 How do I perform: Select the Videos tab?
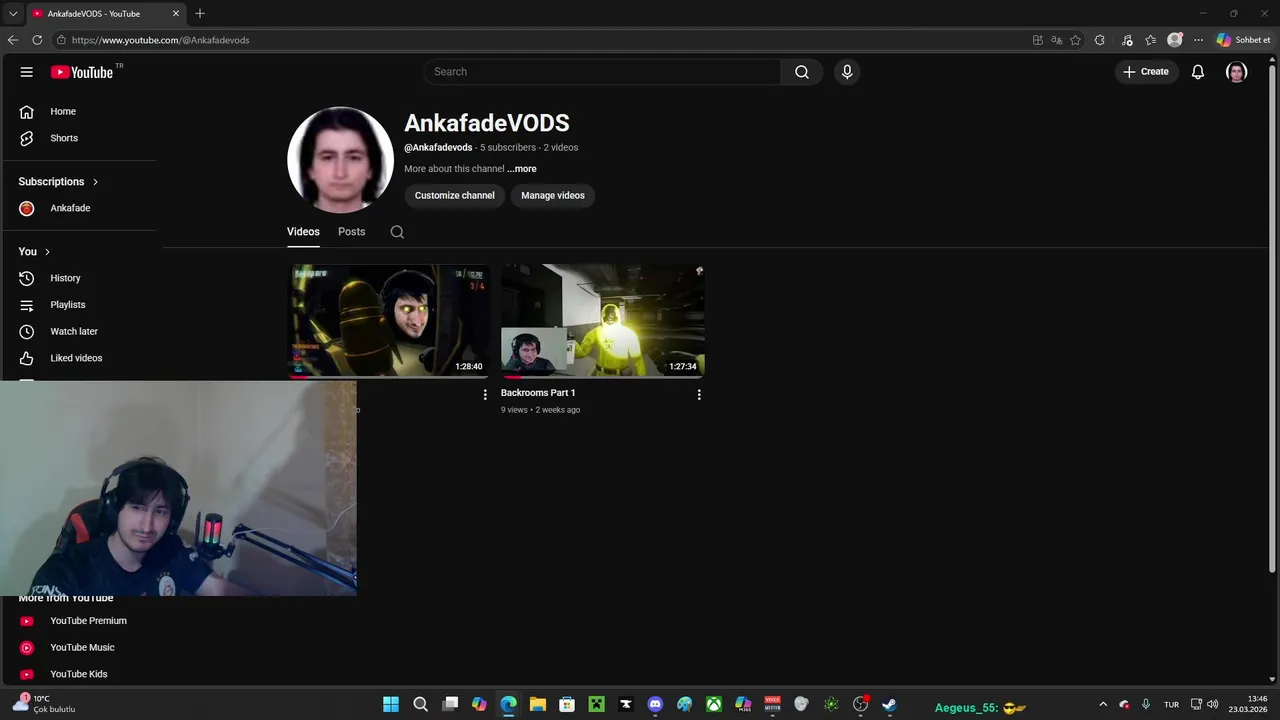[303, 232]
